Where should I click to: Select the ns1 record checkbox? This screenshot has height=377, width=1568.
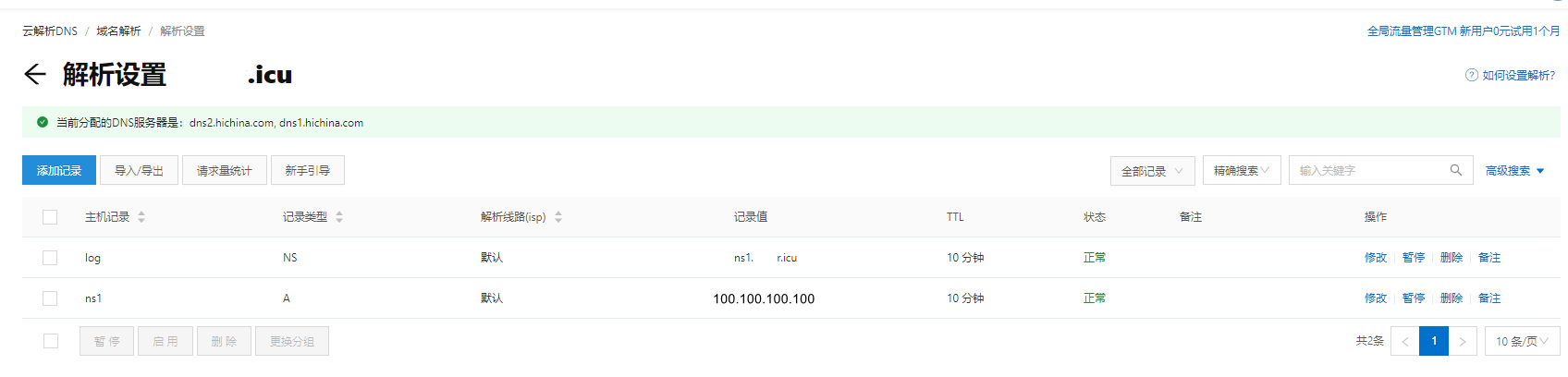point(50,298)
